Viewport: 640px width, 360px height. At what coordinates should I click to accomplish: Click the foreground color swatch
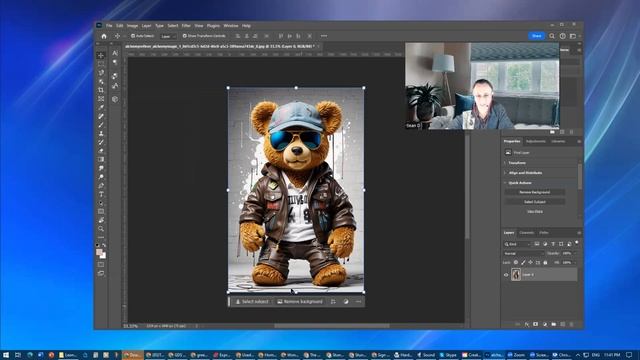click(x=99, y=253)
